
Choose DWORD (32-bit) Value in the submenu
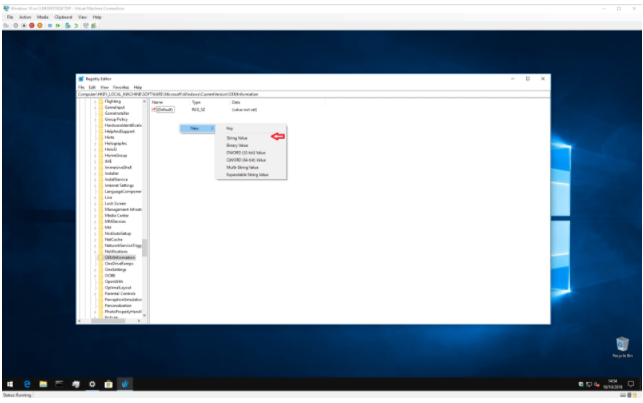pos(251,153)
